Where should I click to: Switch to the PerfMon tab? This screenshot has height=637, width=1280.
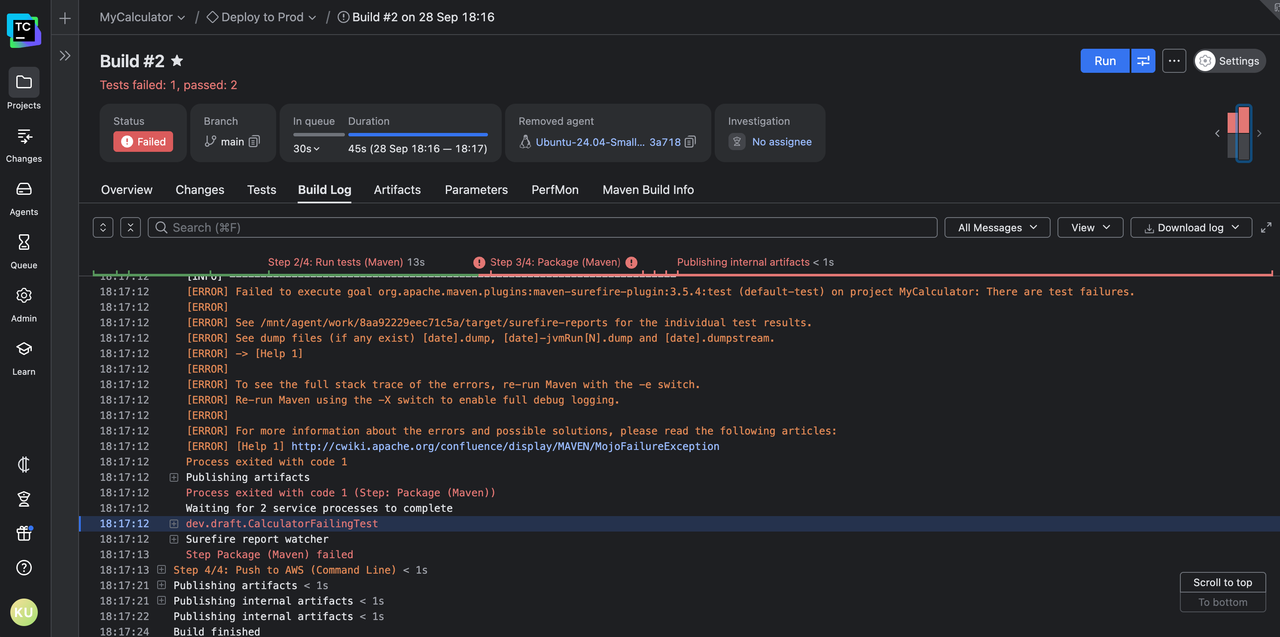[x=555, y=190]
